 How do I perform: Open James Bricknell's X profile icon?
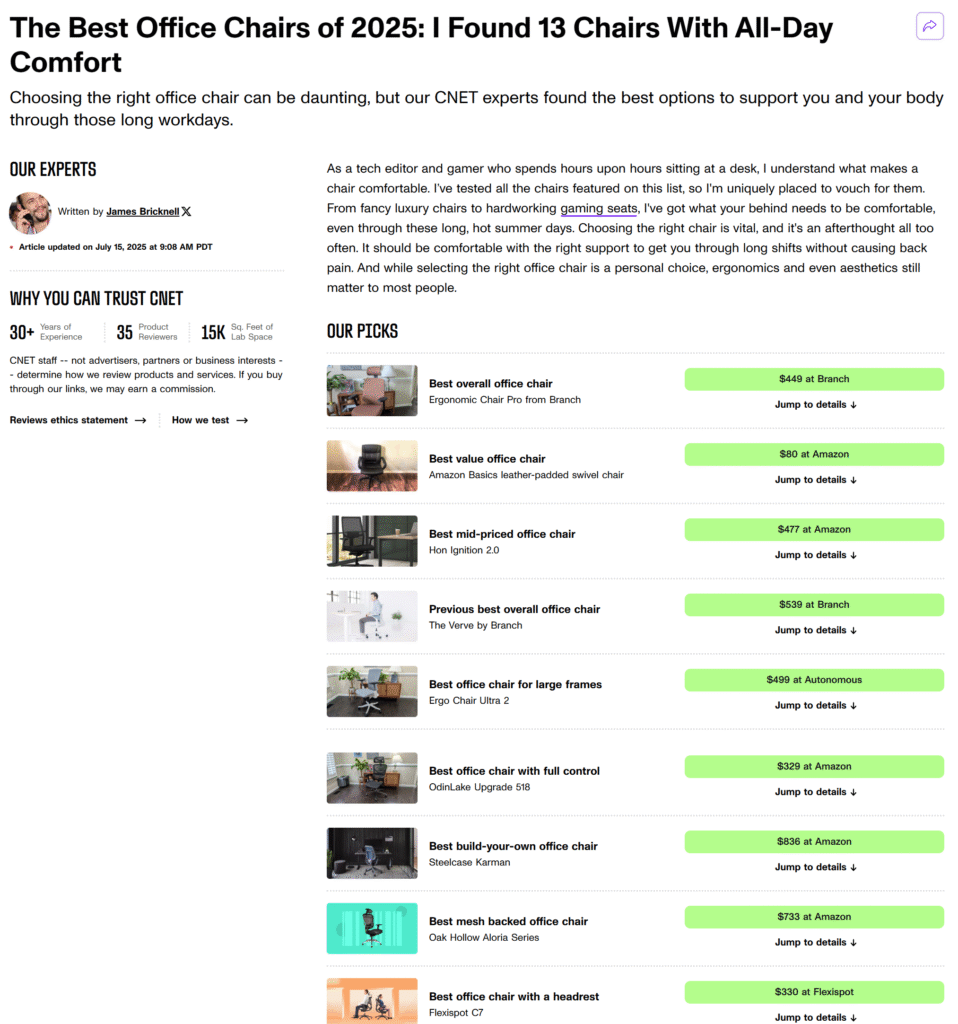pos(186,212)
